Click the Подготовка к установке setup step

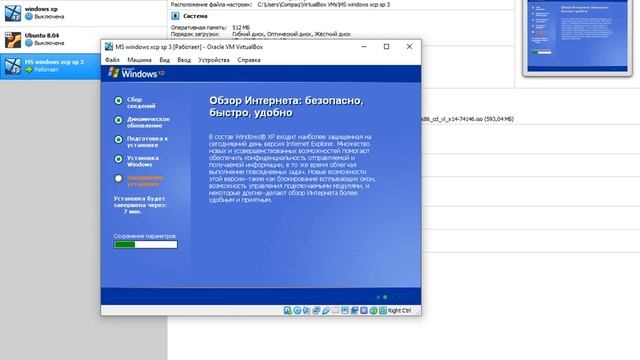(x=142, y=142)
